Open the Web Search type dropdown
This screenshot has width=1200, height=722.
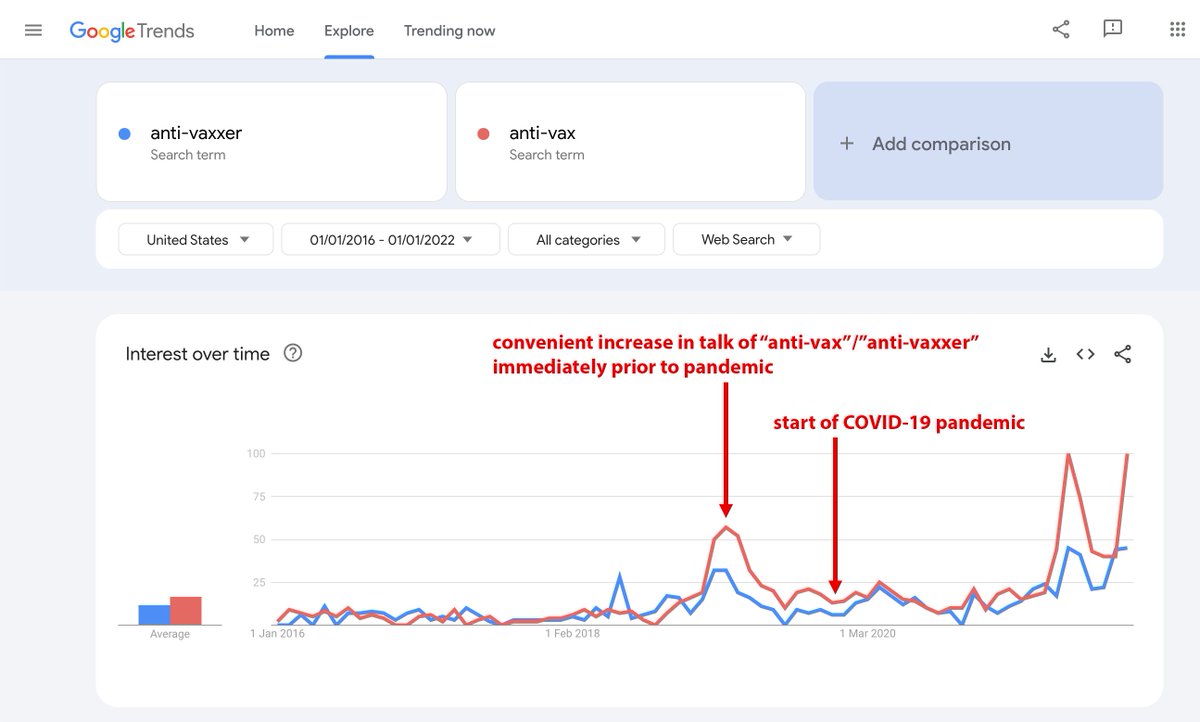click(746, 239)
